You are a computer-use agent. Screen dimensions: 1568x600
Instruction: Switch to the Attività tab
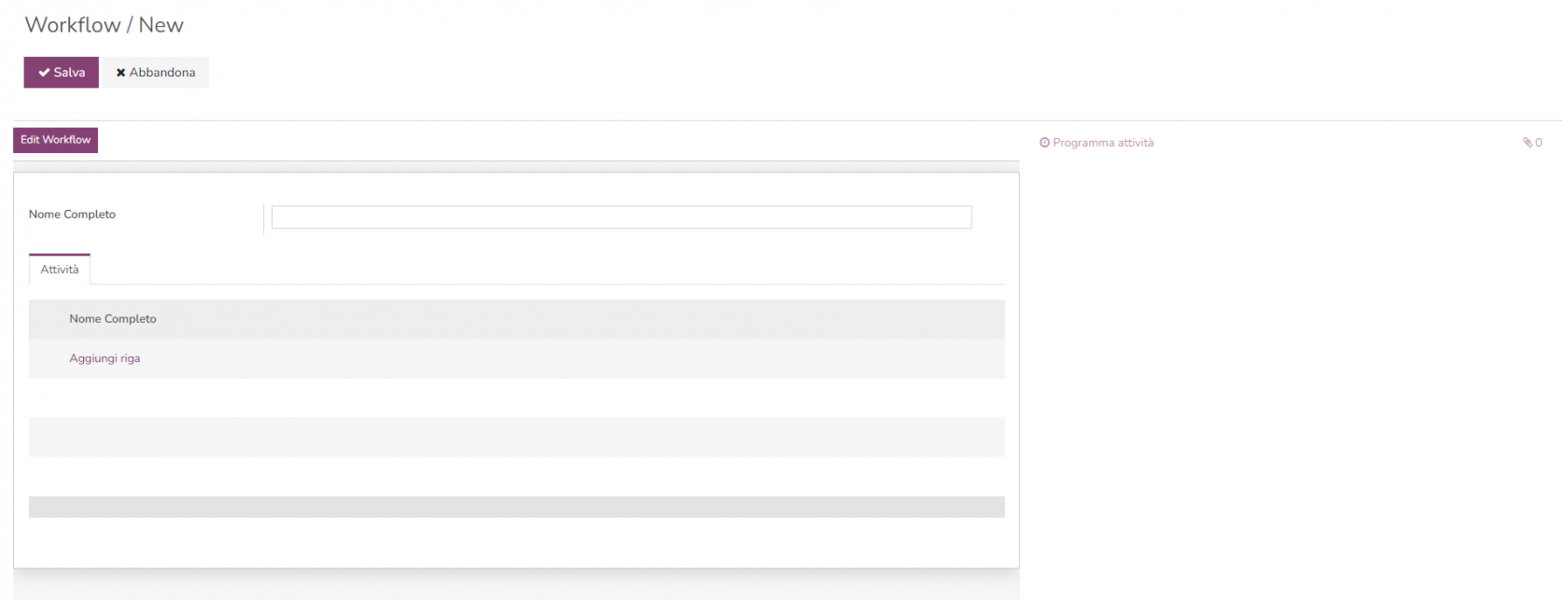click(60, 270)
